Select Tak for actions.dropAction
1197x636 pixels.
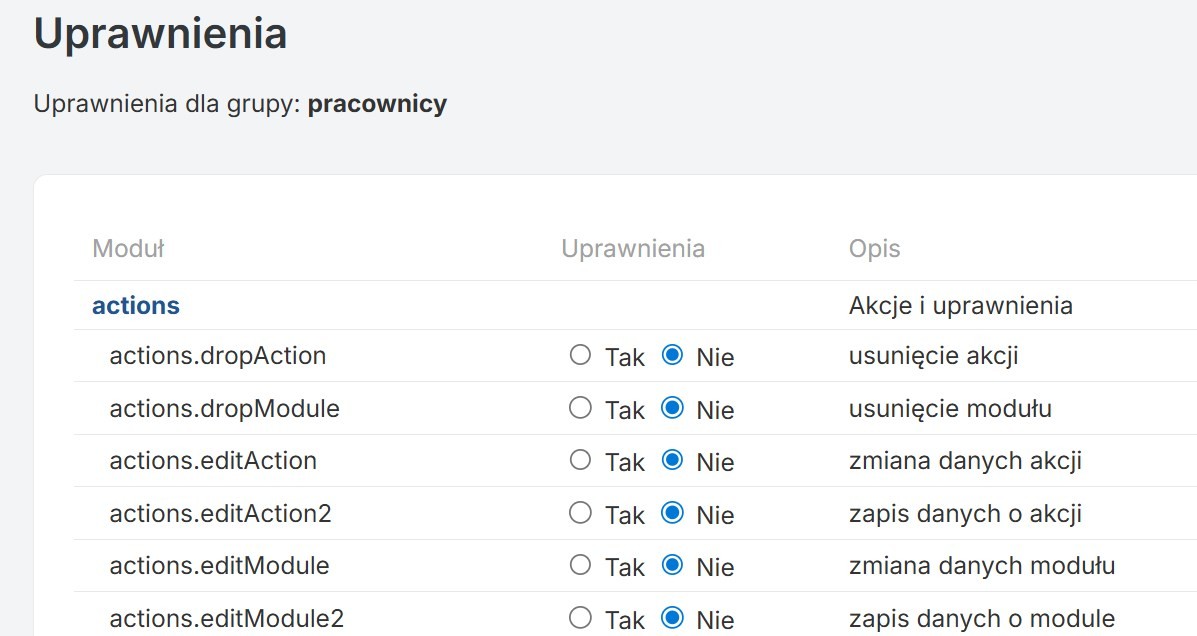pyautogui.click(x=580, y=355)
